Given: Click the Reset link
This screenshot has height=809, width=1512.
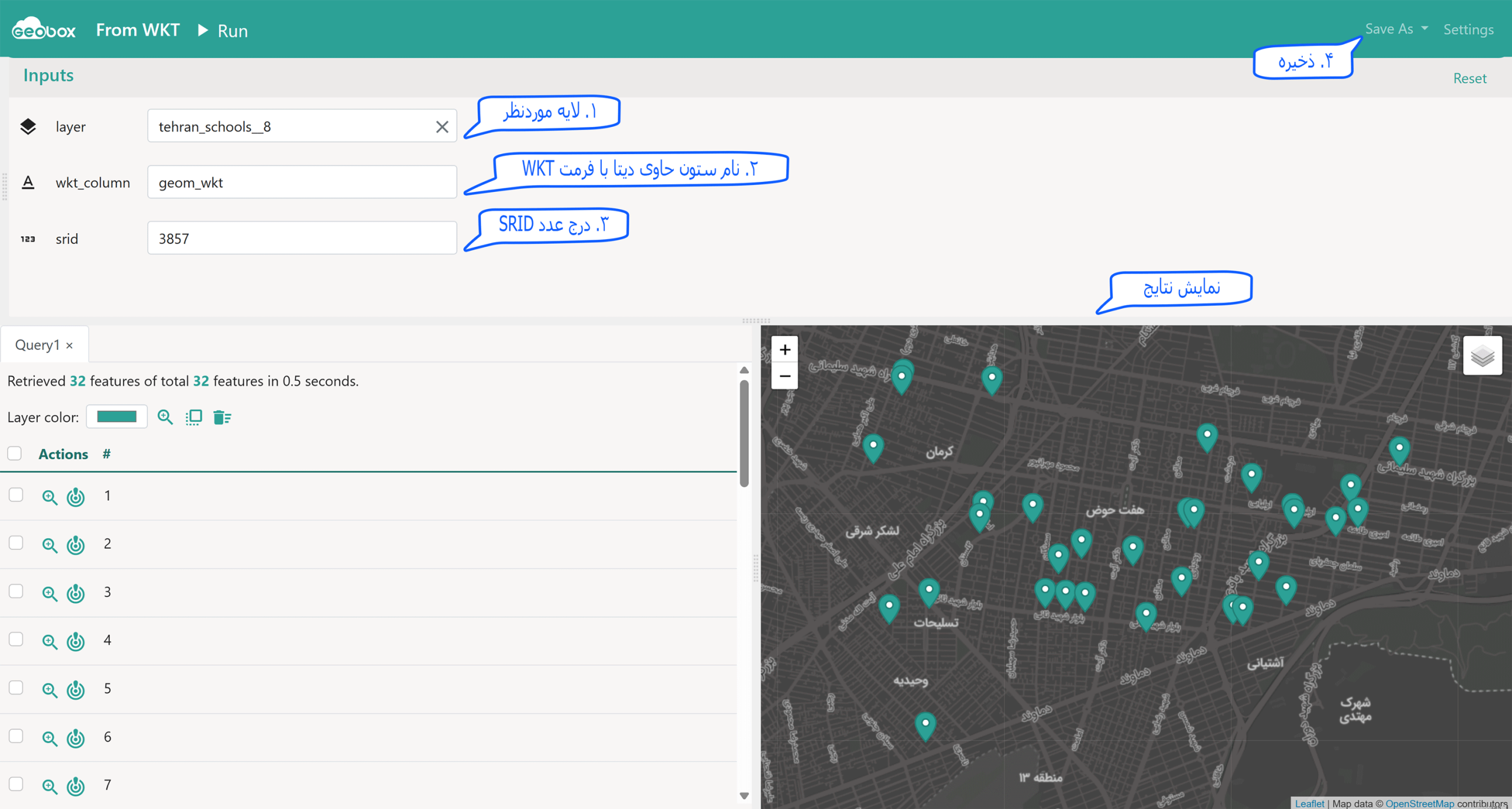Looking at the screenshot, I should point(1469,78).
